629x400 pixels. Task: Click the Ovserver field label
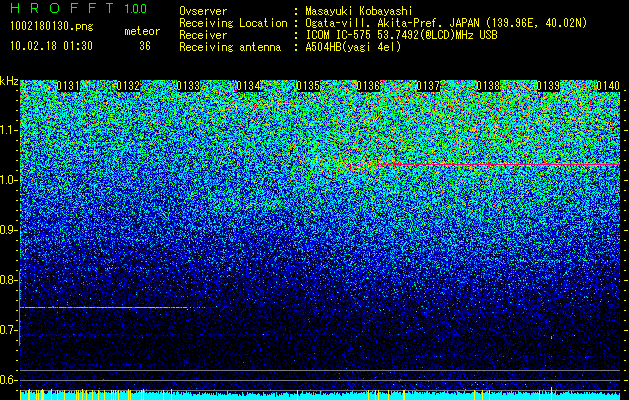pyautogui.click(x=203, y=11)
